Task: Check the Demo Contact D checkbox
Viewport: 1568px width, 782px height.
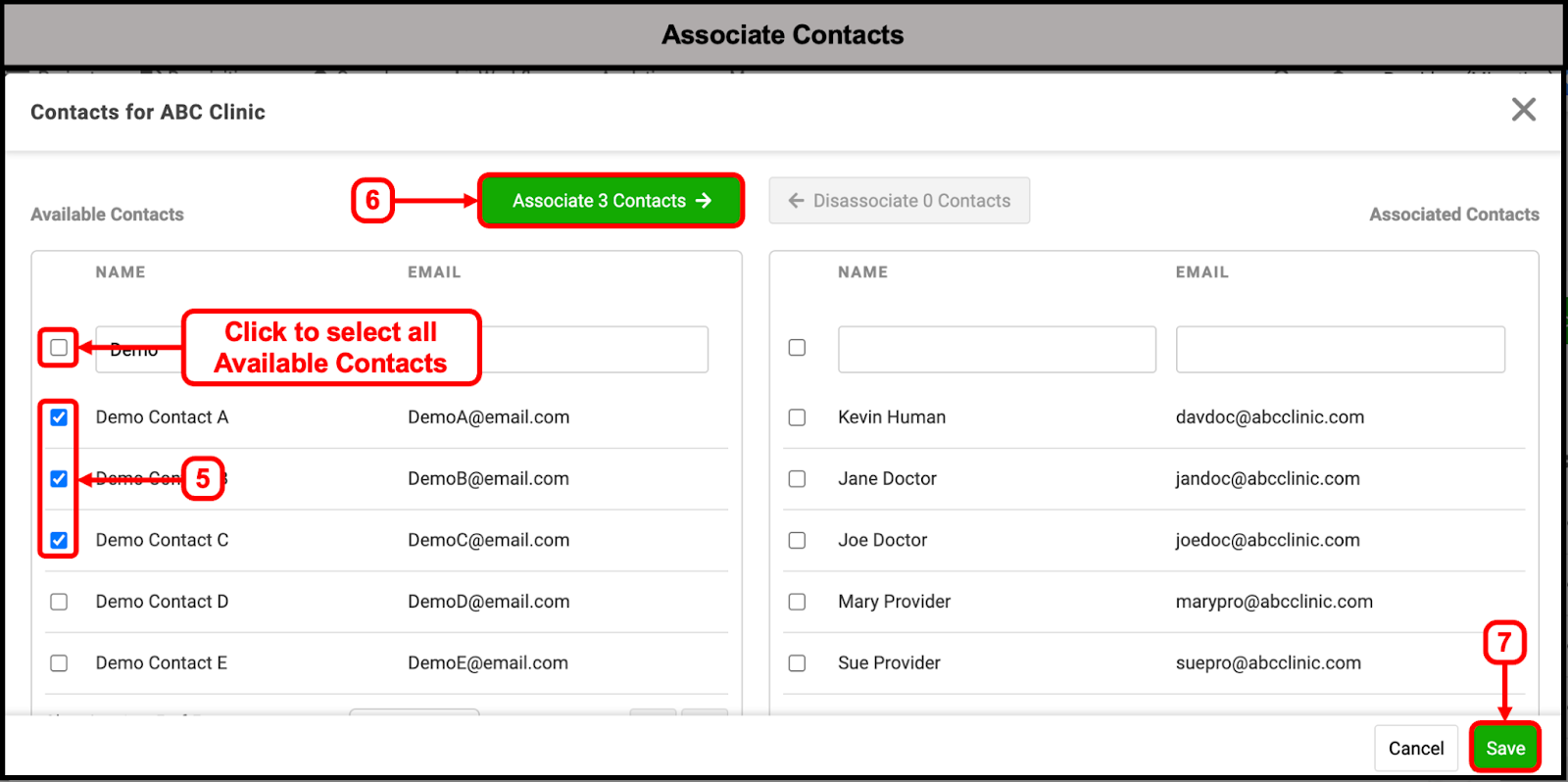Action: point(59,602)
